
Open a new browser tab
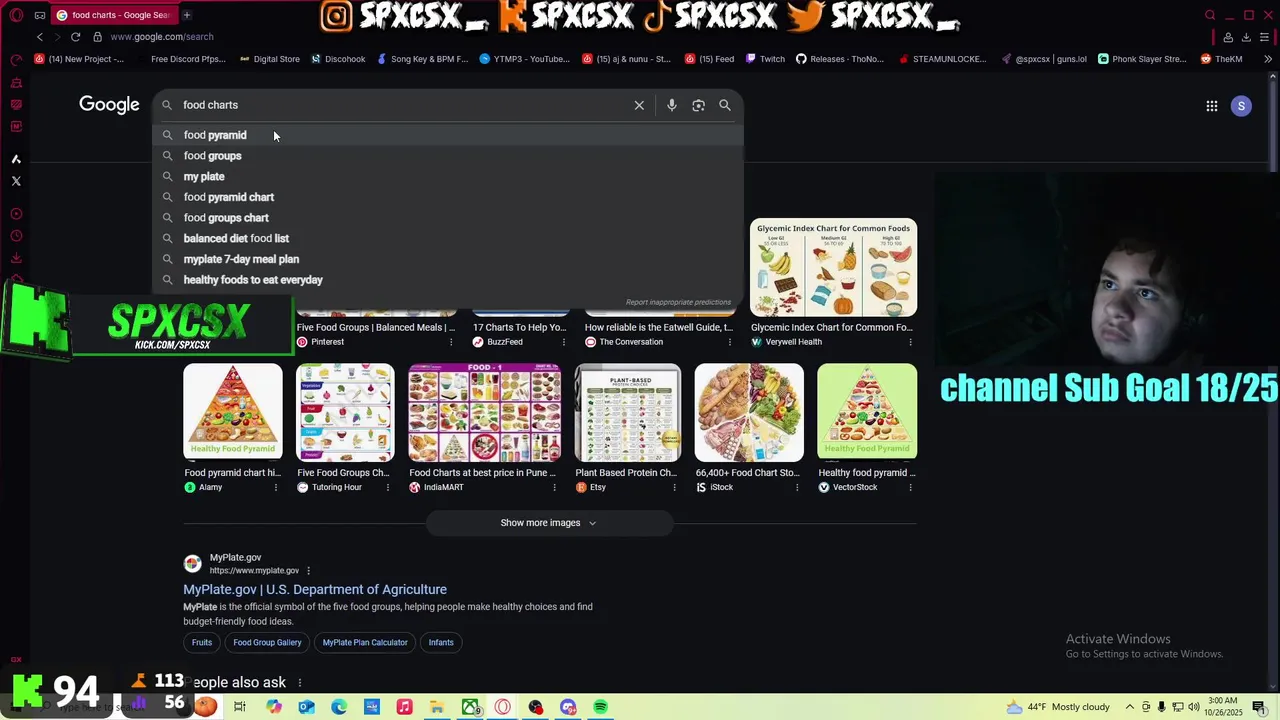pos(186,15)
